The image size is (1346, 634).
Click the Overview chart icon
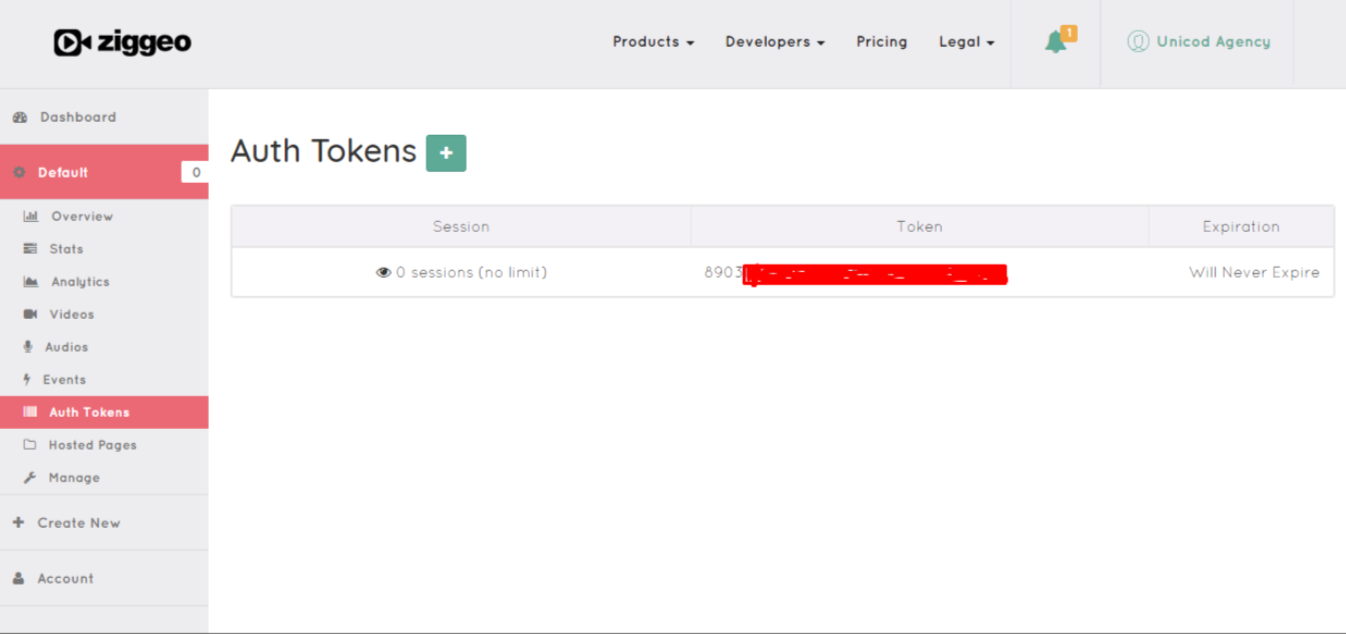[30, 216]
